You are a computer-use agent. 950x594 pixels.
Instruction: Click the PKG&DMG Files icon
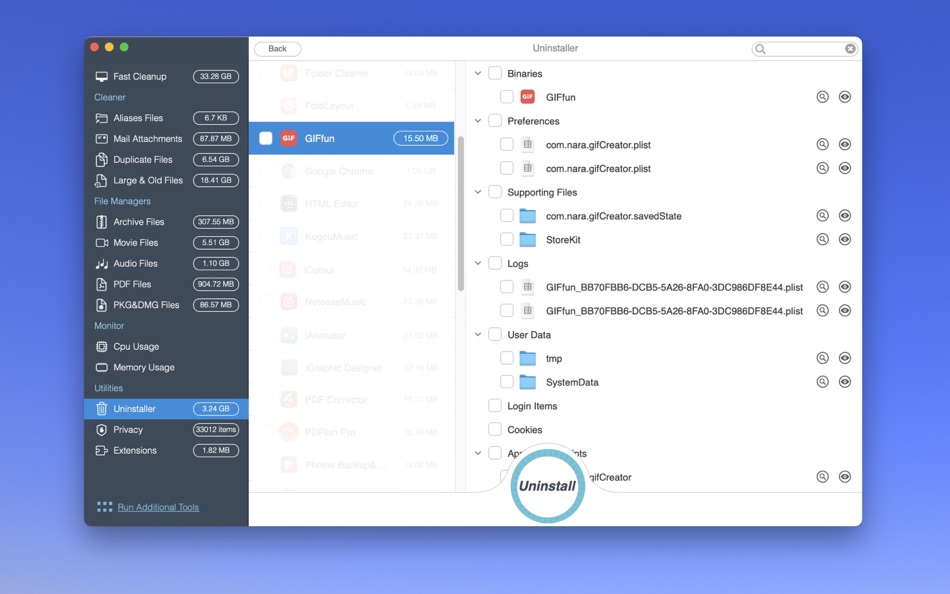(x=101, y=305)
